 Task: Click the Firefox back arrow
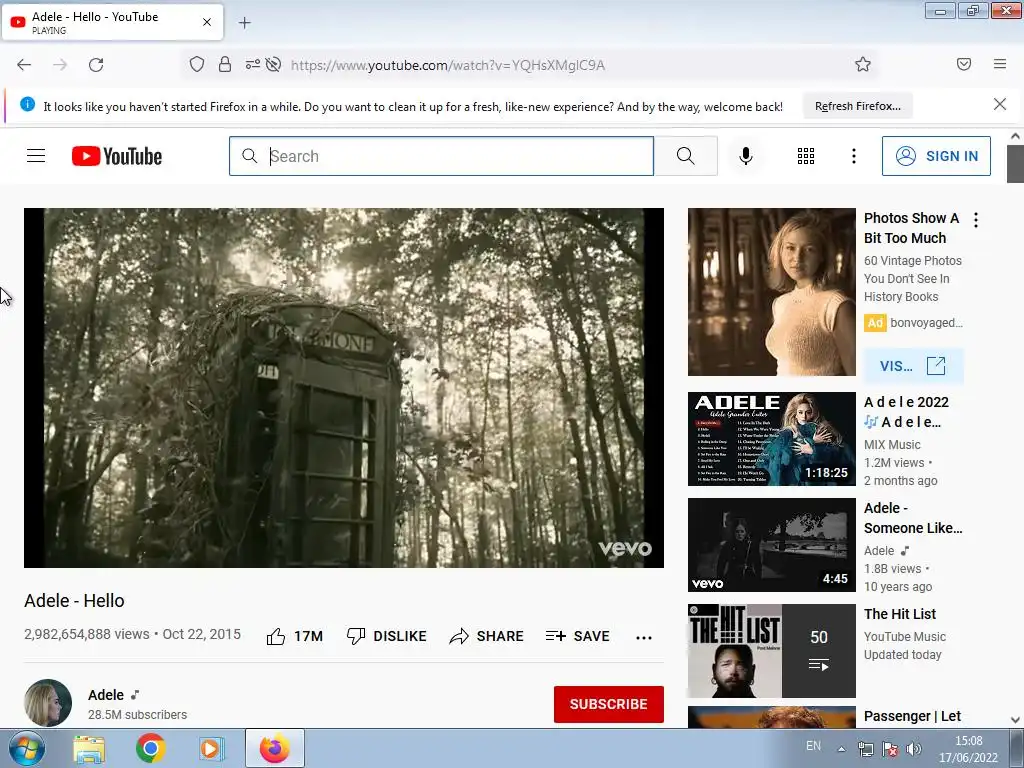click(24, 65)
